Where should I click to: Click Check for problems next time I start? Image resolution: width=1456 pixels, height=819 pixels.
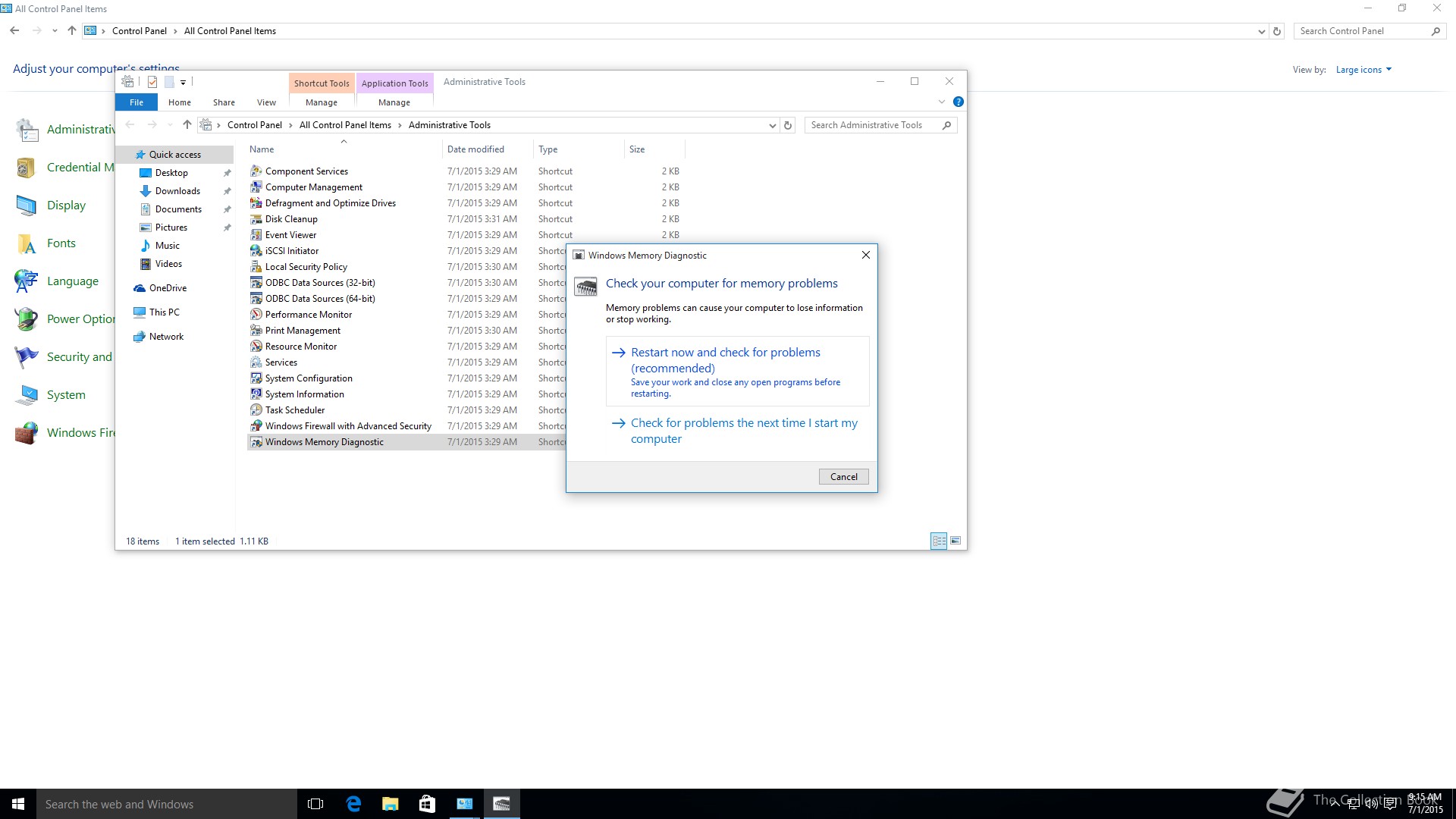click(x=737, y=431)
